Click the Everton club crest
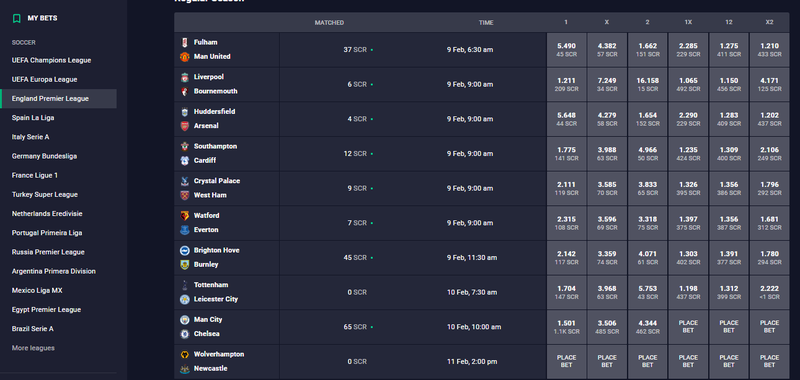 (x=185, y=230)
